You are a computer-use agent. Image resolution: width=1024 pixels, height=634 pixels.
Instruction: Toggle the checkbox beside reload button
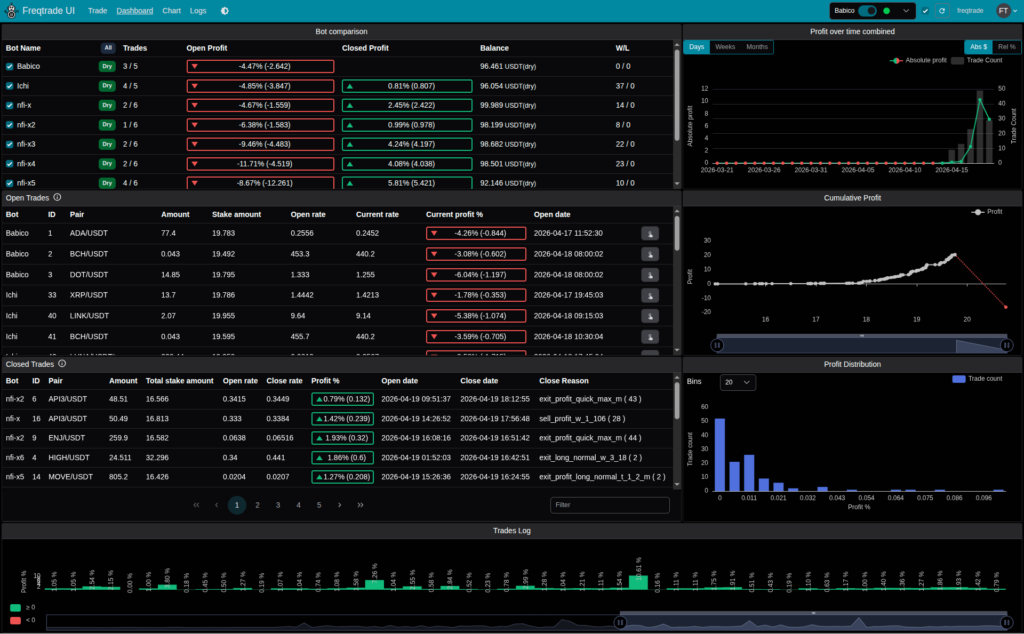coord(925,11)
